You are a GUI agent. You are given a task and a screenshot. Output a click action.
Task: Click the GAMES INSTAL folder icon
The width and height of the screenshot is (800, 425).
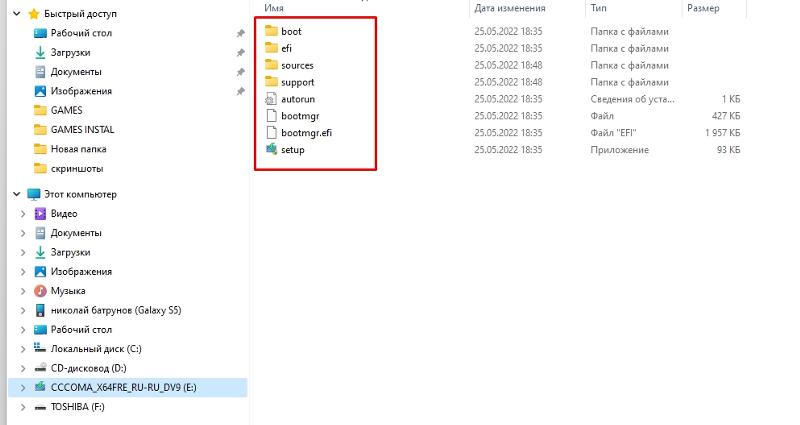(40, 130)
